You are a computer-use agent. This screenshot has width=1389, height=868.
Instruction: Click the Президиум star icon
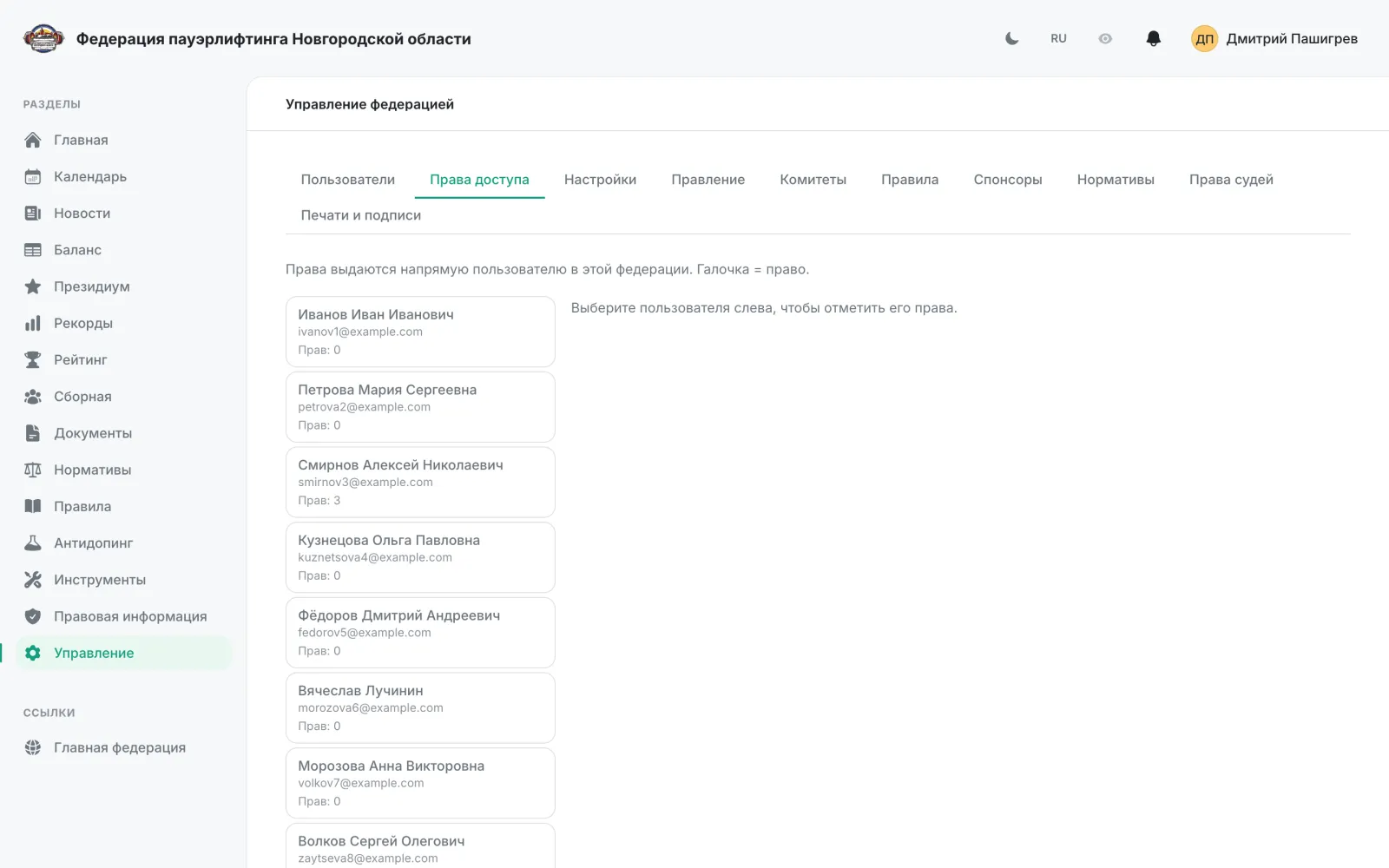[x=33, y=286]
